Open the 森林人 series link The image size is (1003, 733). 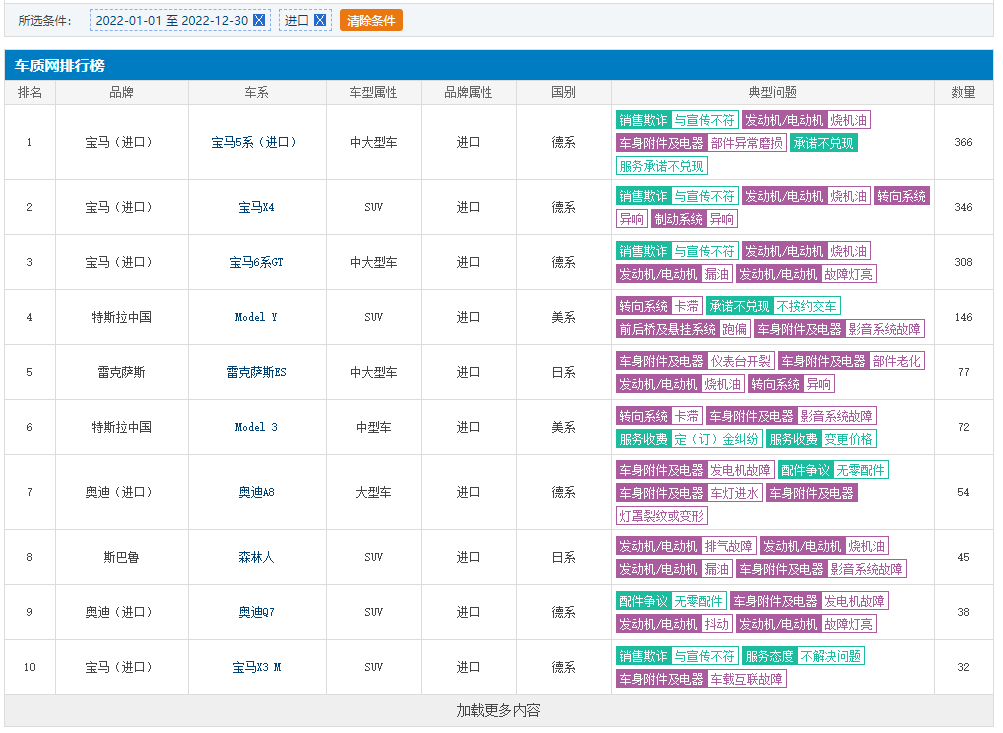tap(256, 557)
